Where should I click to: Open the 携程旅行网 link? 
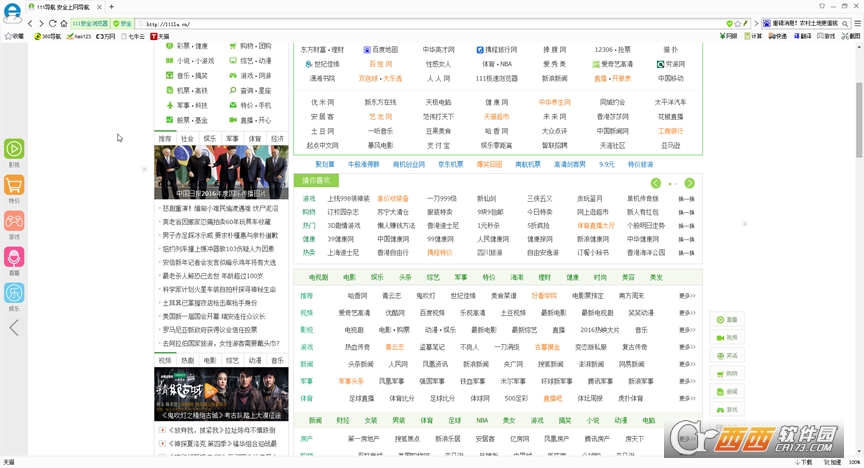[496, 50]
